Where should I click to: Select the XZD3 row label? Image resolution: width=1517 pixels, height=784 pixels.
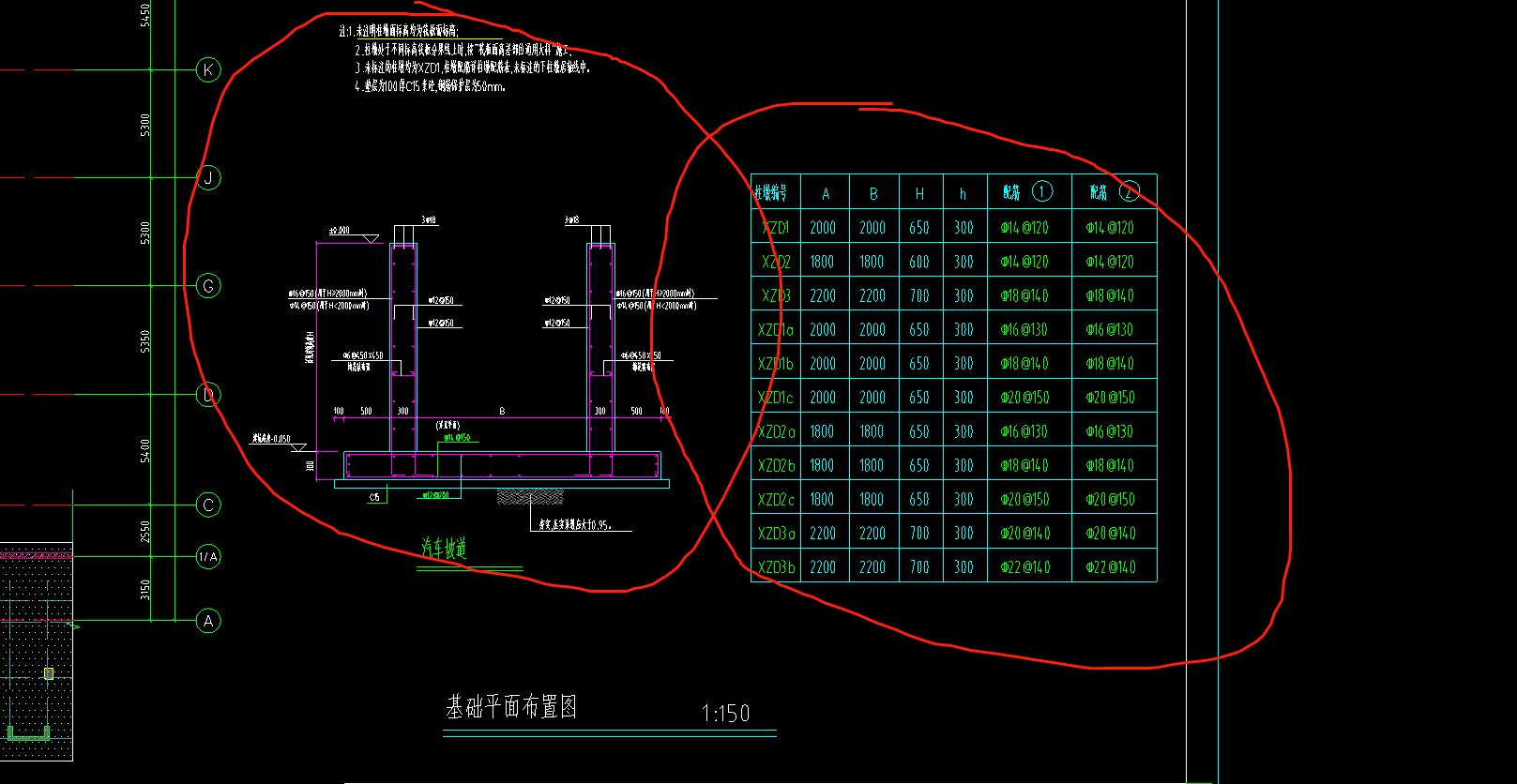pyautogui.click(x=776, y=295)
